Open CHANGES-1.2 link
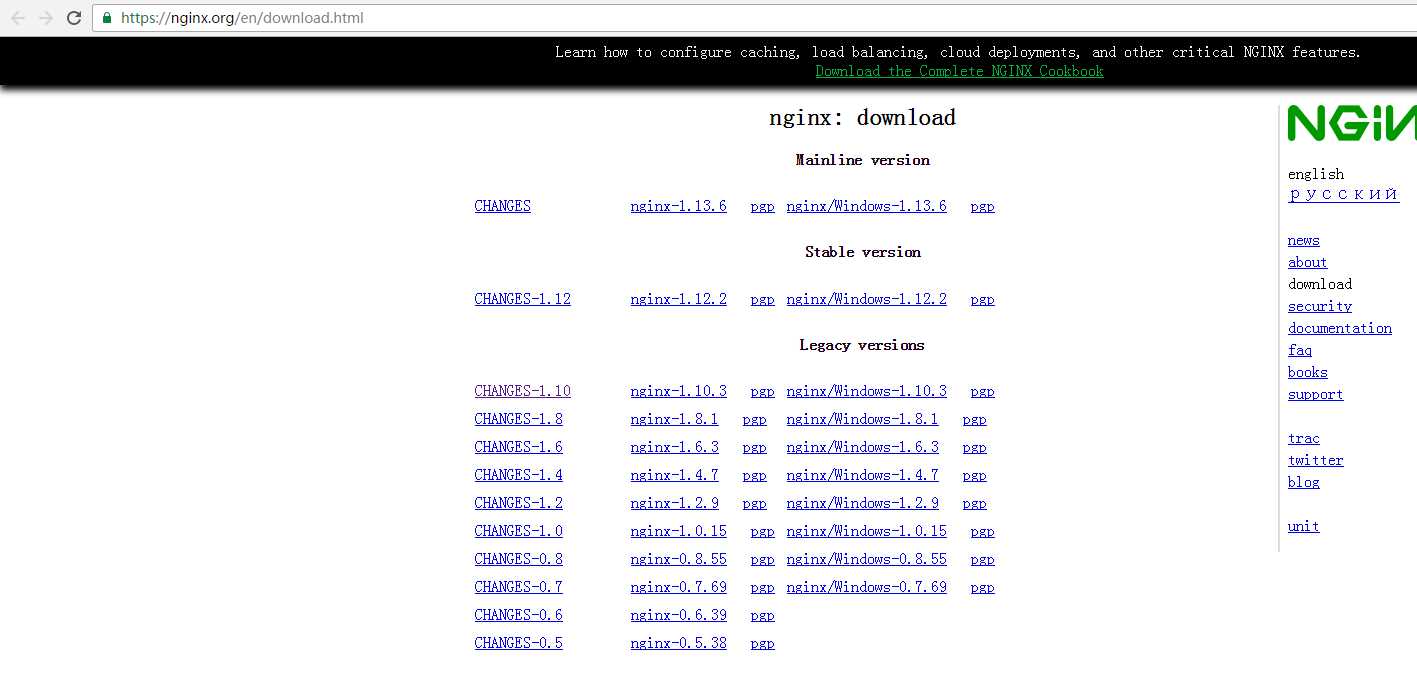1417x675 pixels. coord(518,503)
